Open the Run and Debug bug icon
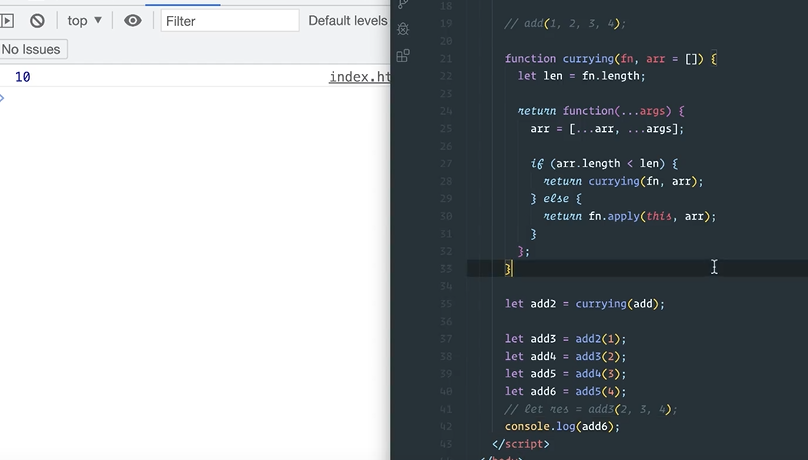The image size is (808, 460). pyautogui.click(x=403, y=29)
